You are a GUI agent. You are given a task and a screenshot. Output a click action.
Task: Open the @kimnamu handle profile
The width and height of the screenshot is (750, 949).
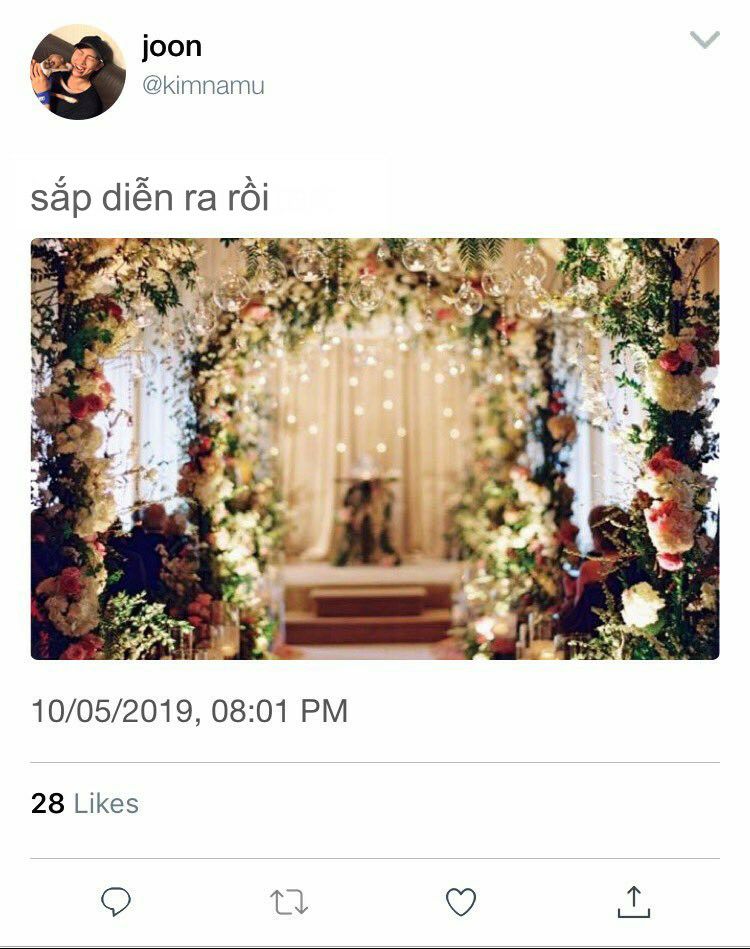point(203,85)
